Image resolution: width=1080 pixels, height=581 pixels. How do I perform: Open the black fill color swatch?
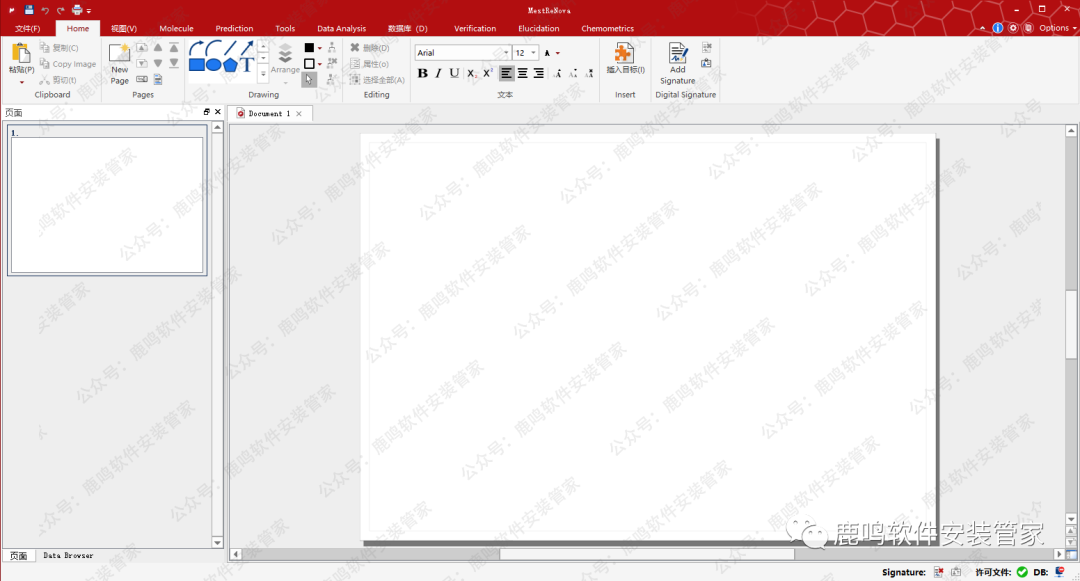click(x=310, y=48)
